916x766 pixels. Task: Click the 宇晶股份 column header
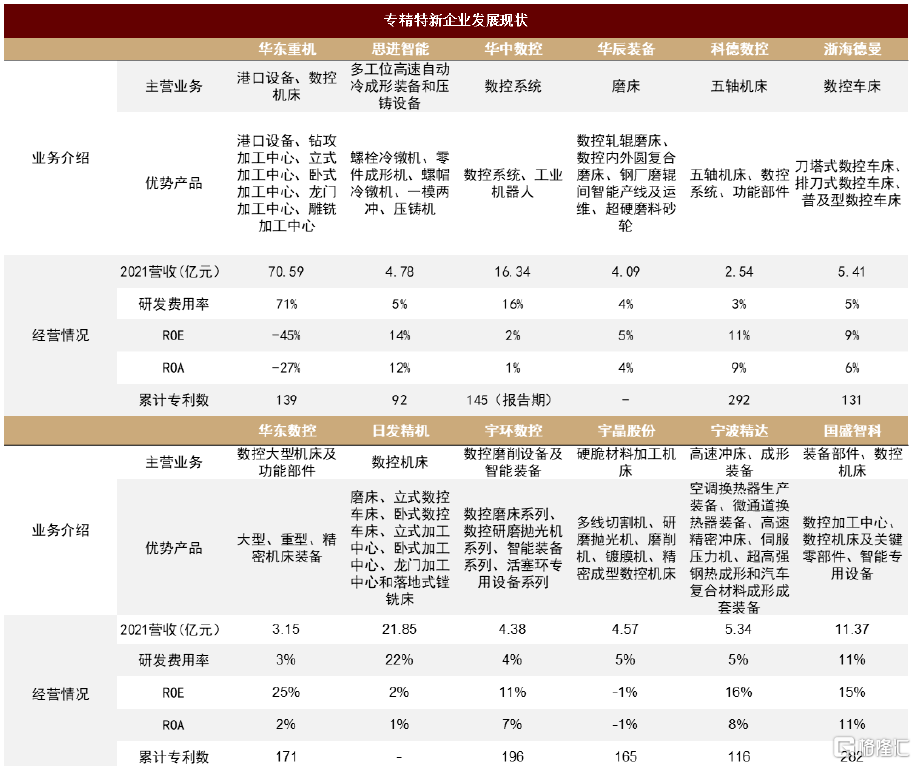(626, 431)
